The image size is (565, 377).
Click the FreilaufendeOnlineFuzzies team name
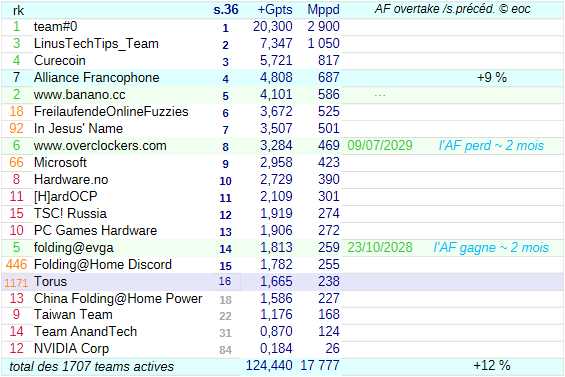pos(111,112)
